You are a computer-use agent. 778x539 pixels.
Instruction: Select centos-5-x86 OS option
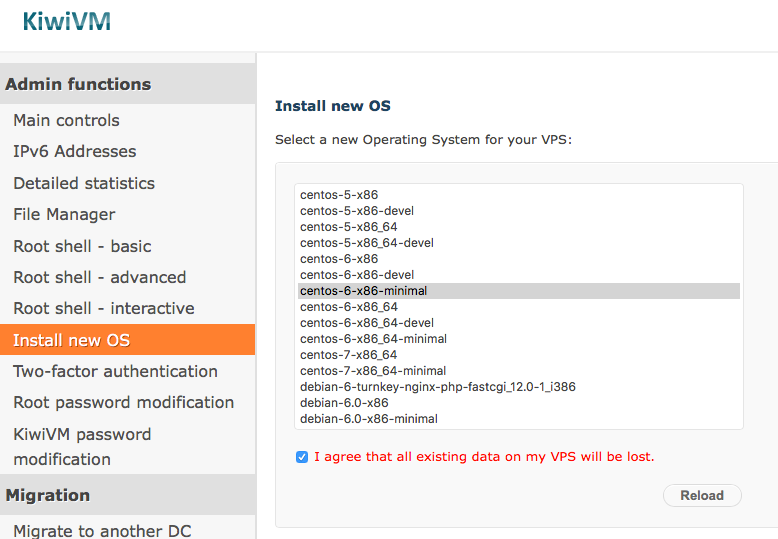tap(519, 195)
